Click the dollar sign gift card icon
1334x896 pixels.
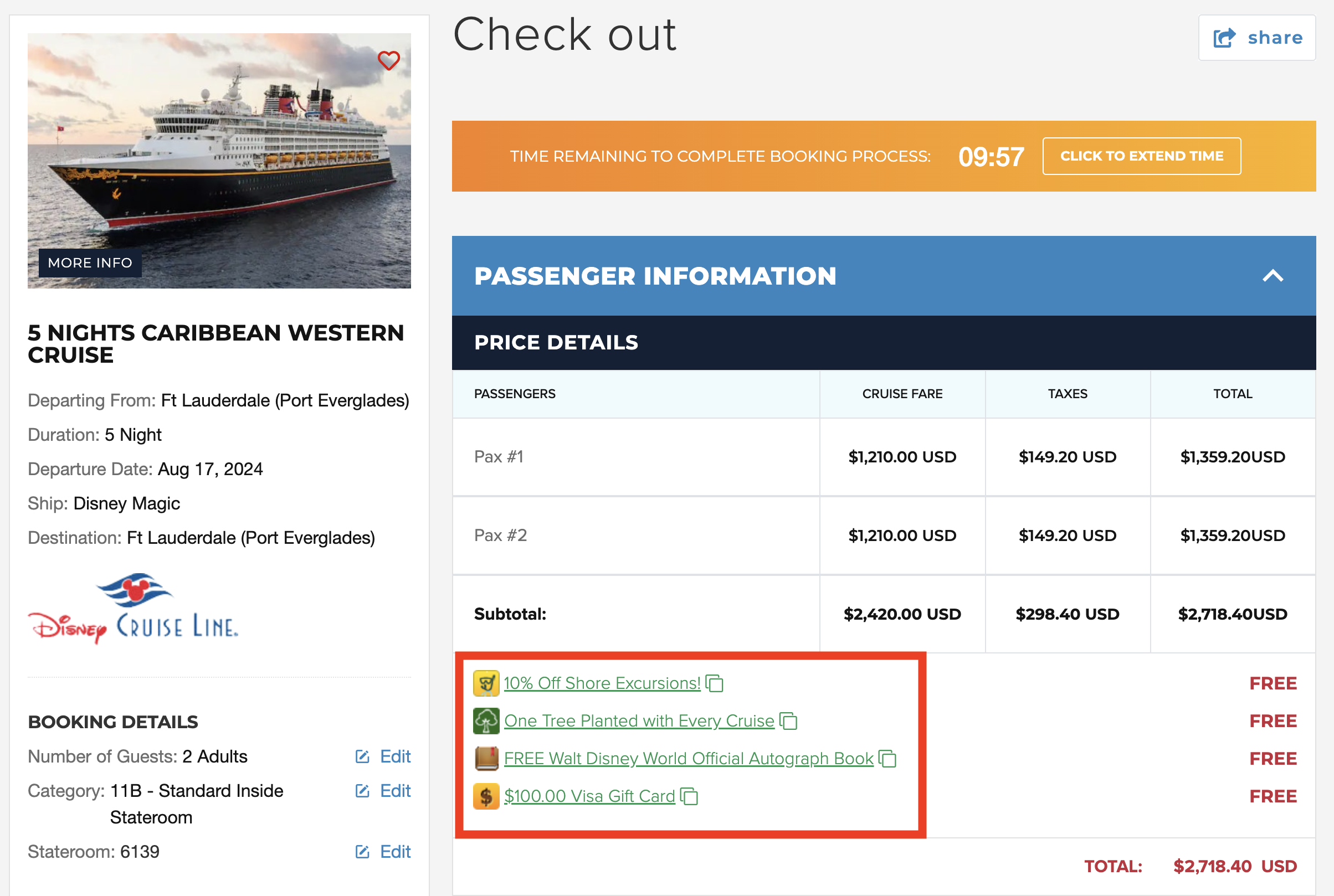pos(486,796)
